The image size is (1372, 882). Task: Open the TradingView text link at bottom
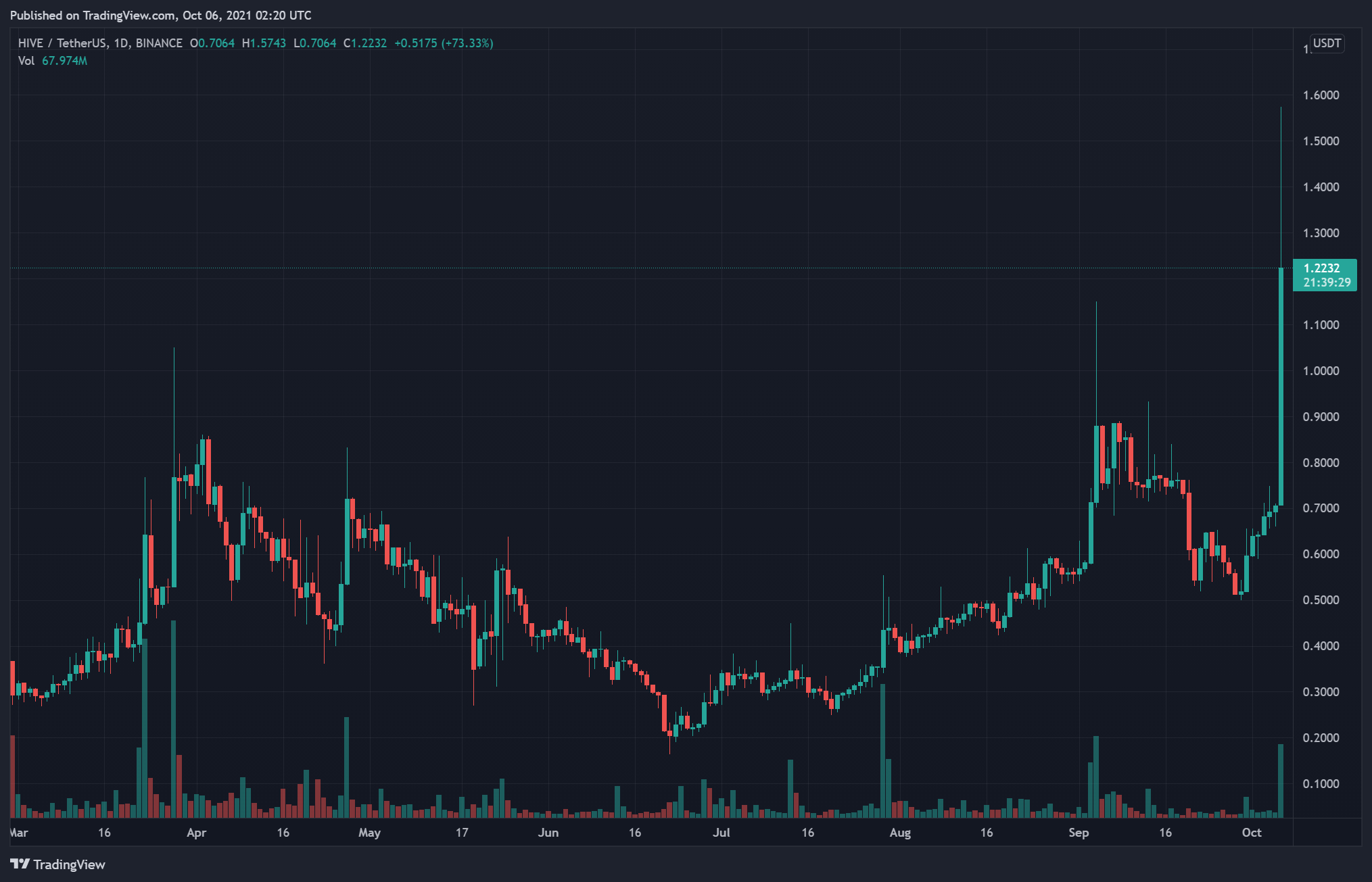click(69, 864)
